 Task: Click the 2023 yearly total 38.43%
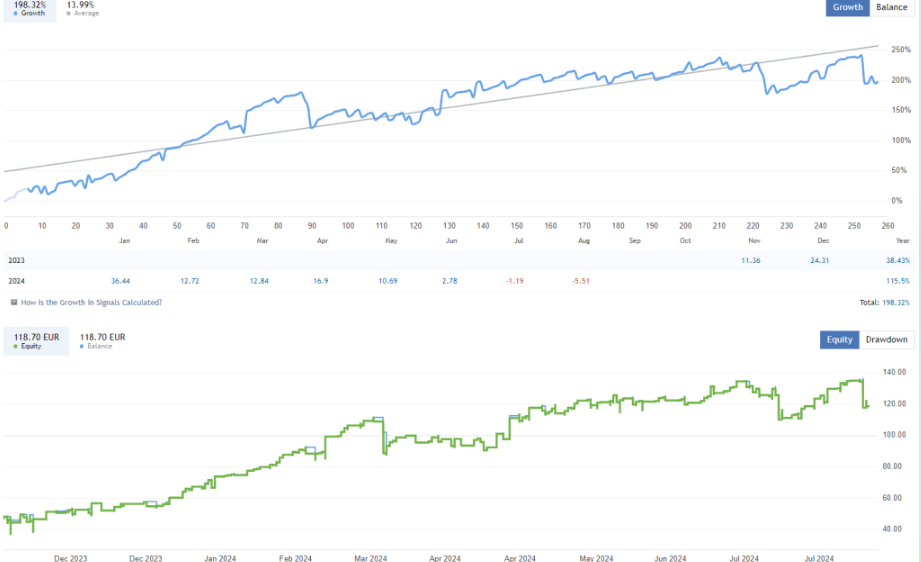pos(895,260)
